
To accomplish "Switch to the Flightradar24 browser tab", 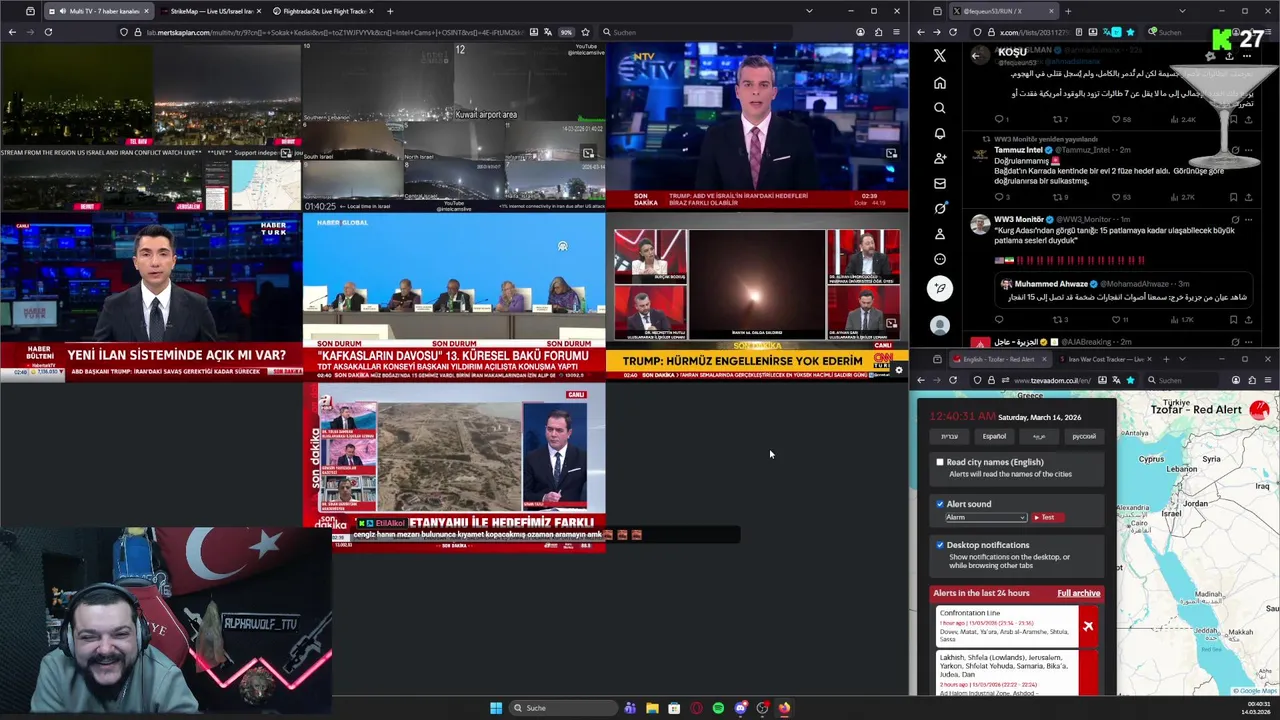I will tap(323, 11).
